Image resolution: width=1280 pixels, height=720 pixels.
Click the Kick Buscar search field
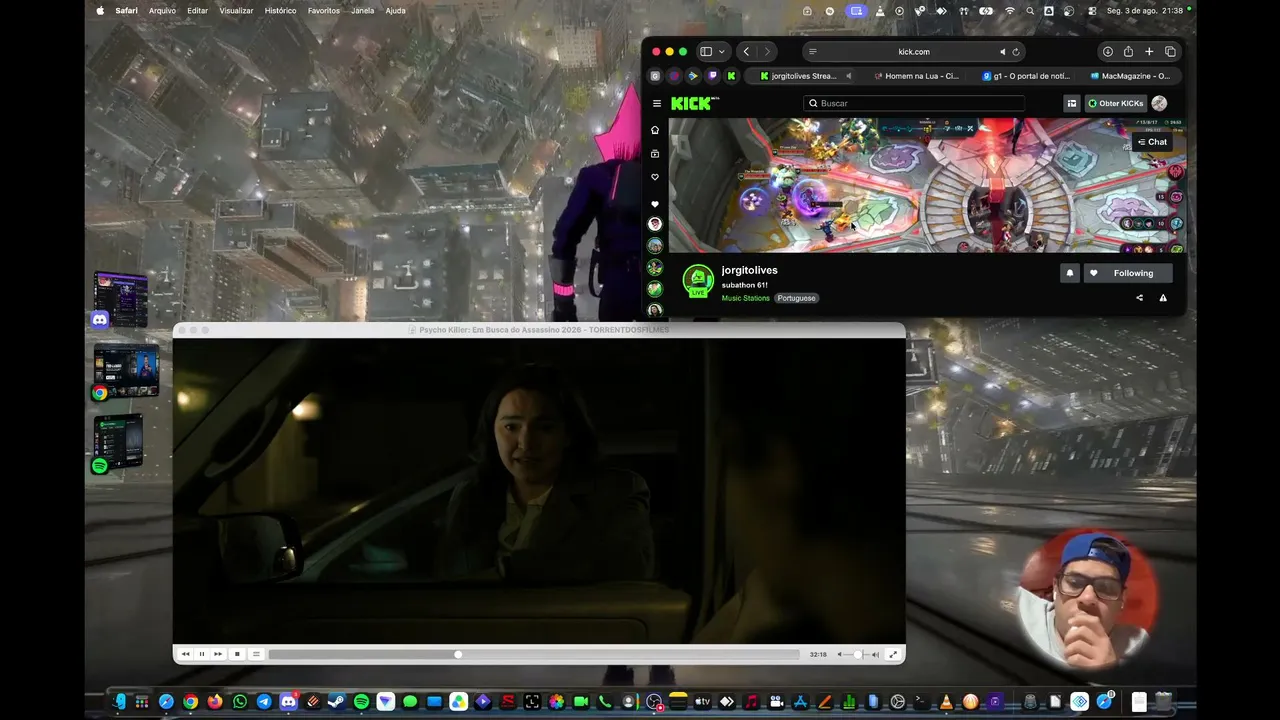tap(914, 103)
